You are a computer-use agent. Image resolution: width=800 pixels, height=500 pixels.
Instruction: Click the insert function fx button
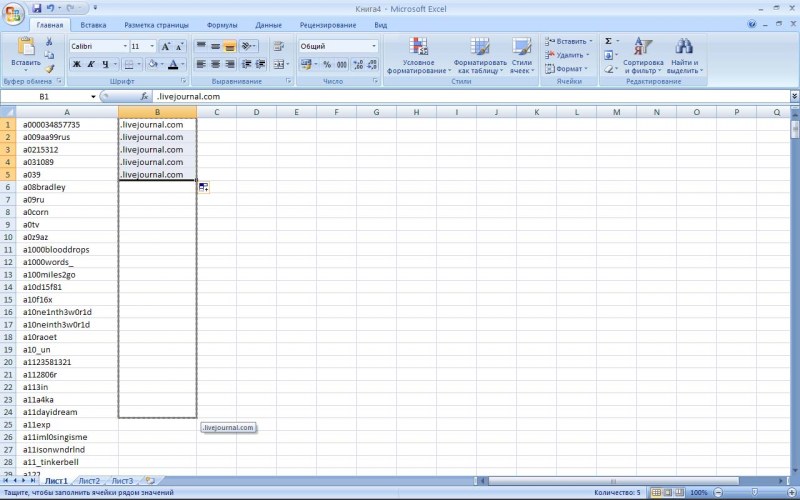tap(144, 96)
